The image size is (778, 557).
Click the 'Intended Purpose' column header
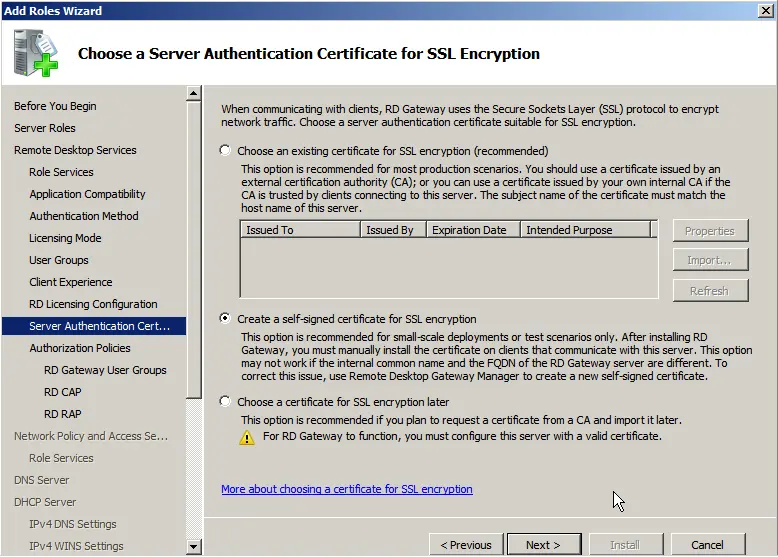pos(584,230)
